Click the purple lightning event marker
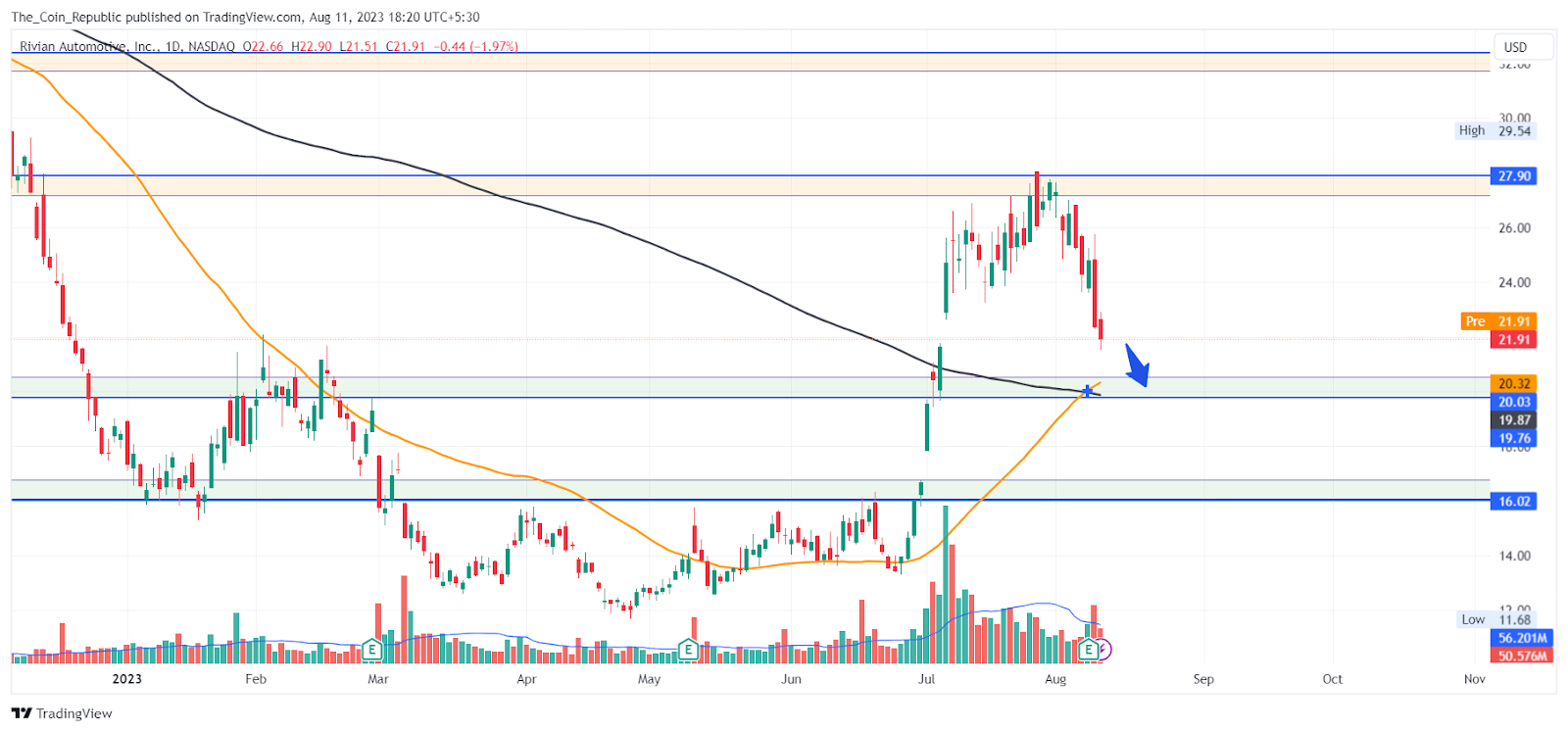Screen dimensions: 1568x732 pos(1104,649)
